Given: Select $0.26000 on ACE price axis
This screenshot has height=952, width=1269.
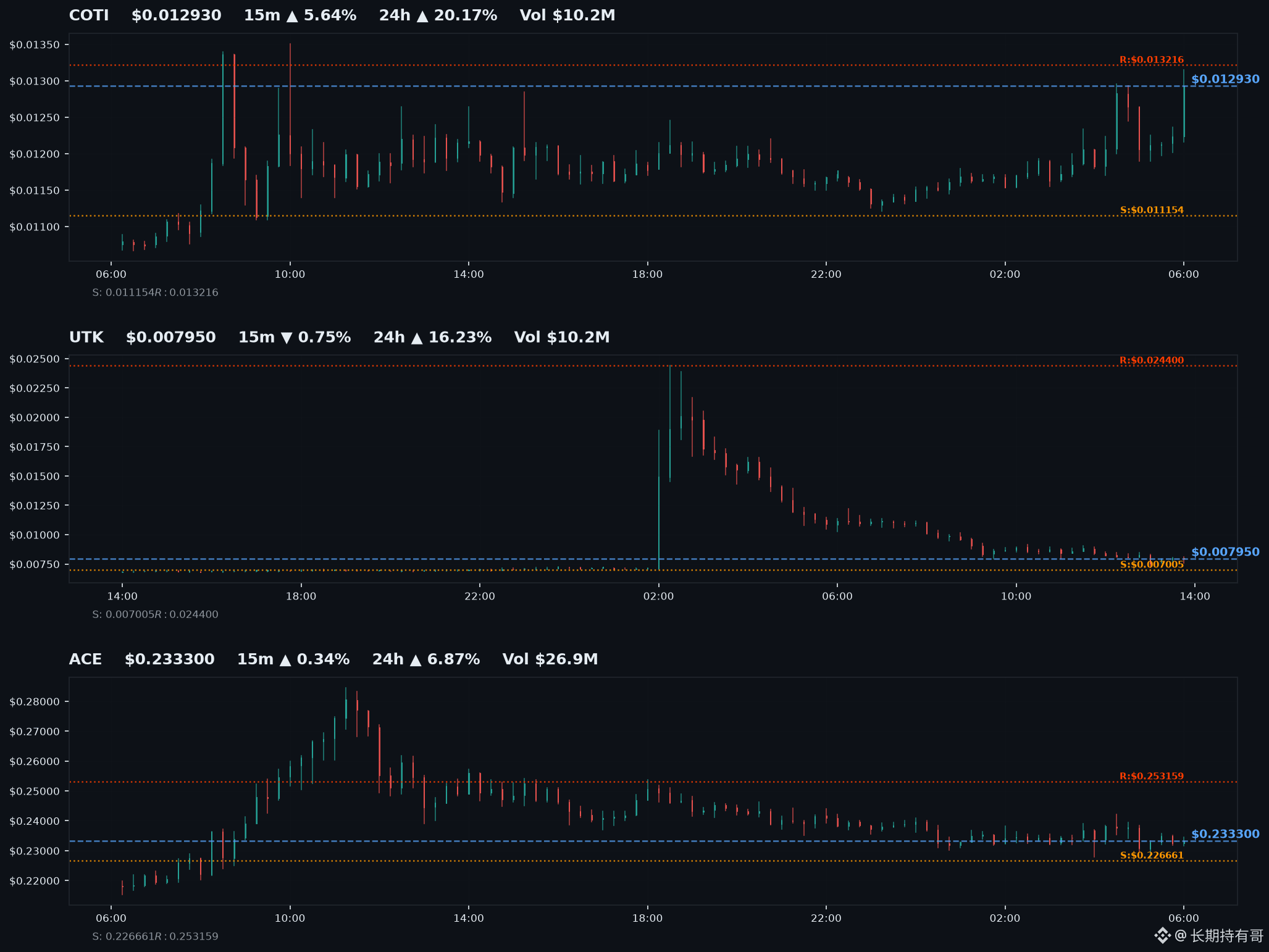Looking at the screenshot, I should pyautogui.click(x=35, y=762).
